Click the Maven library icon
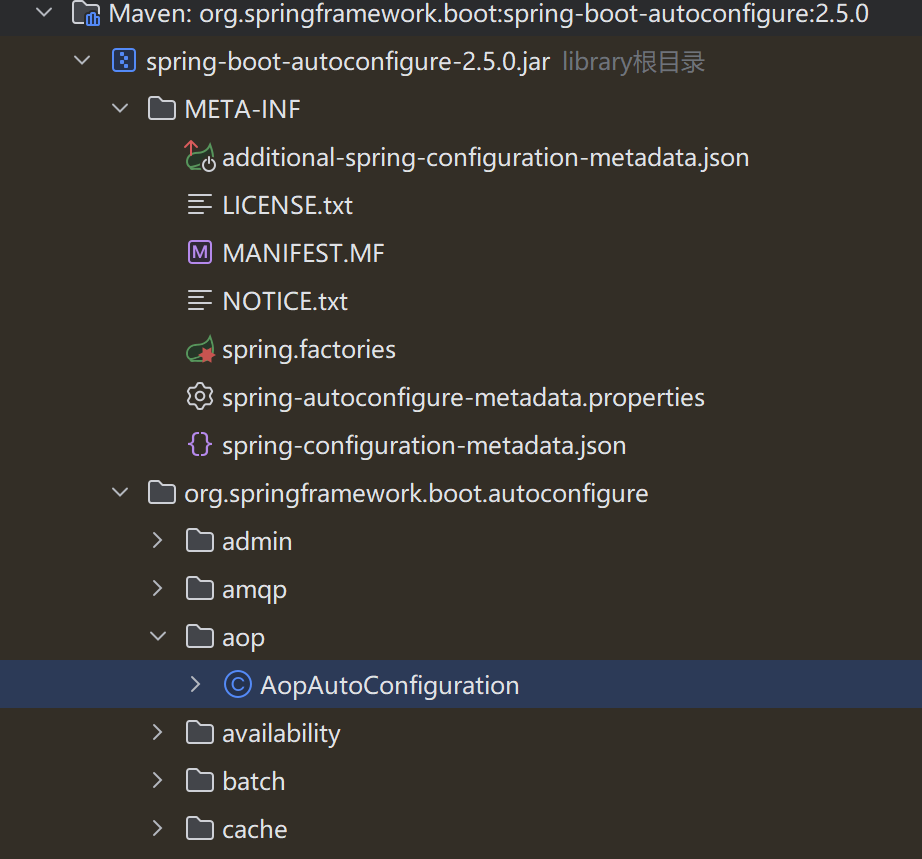 point(86,14)
